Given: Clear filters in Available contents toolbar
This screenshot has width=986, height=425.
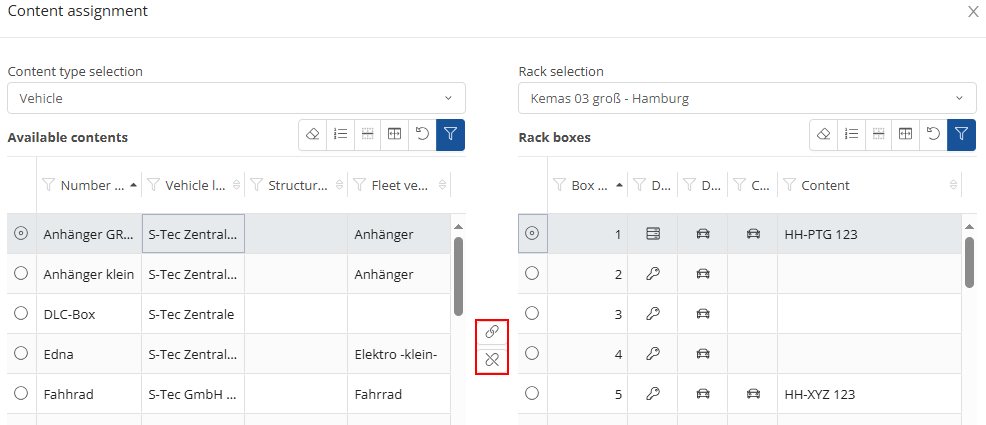Looking at the screenshot, I should tap(312, 135).
